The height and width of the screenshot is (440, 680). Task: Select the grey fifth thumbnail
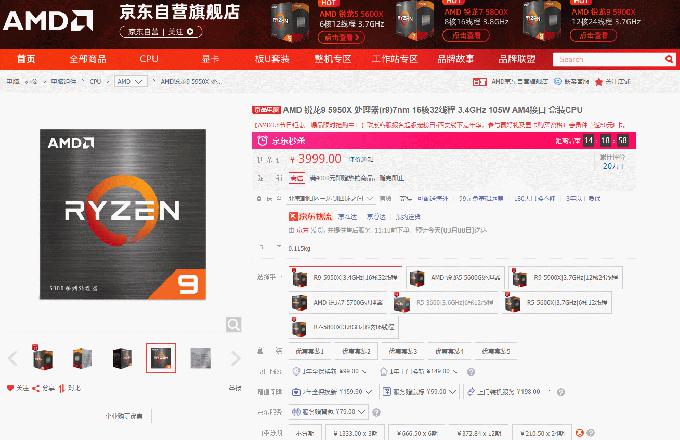click(201, 358)
